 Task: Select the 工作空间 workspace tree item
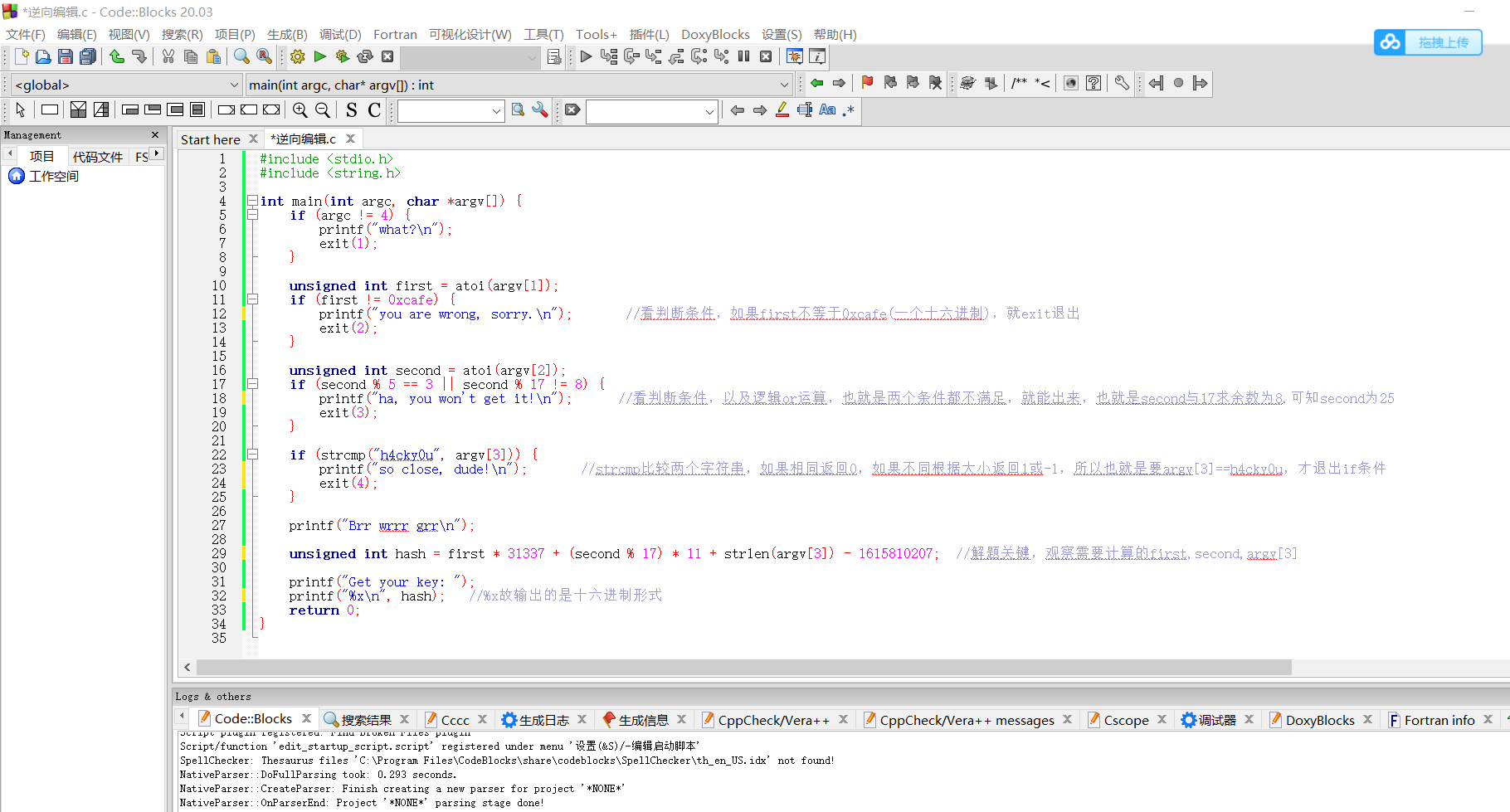[x=54, y=176]
